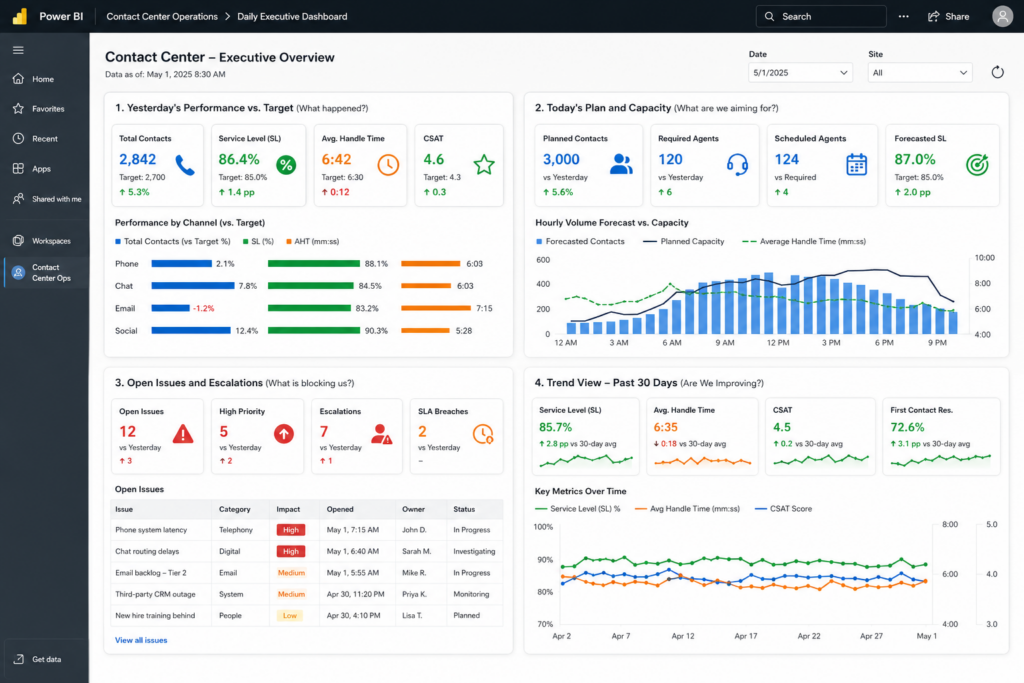The image size is (1024, 683).
Task: Click the Power BI logo icon
Action: click(x=20, y=16)
